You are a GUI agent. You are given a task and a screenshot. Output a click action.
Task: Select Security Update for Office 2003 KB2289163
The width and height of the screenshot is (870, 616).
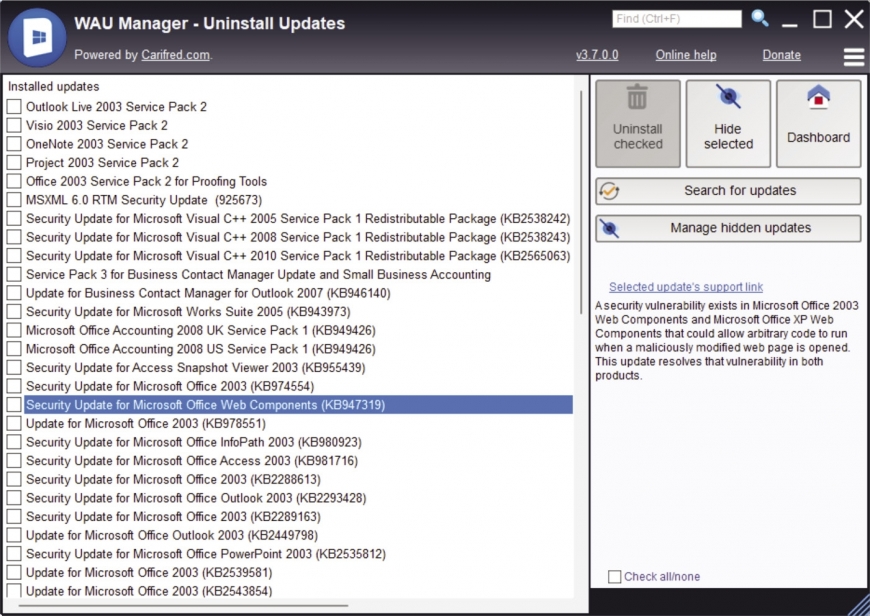[x=173, y=517]
